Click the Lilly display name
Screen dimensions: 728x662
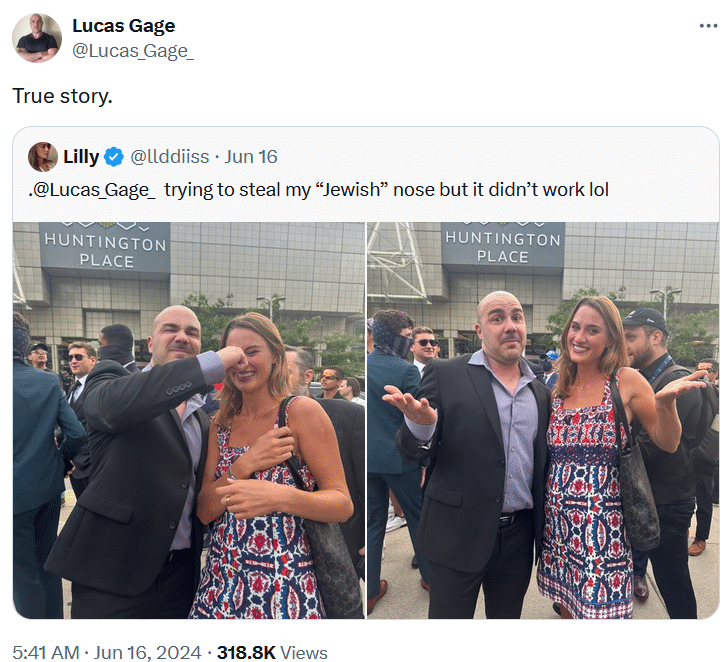81,157
